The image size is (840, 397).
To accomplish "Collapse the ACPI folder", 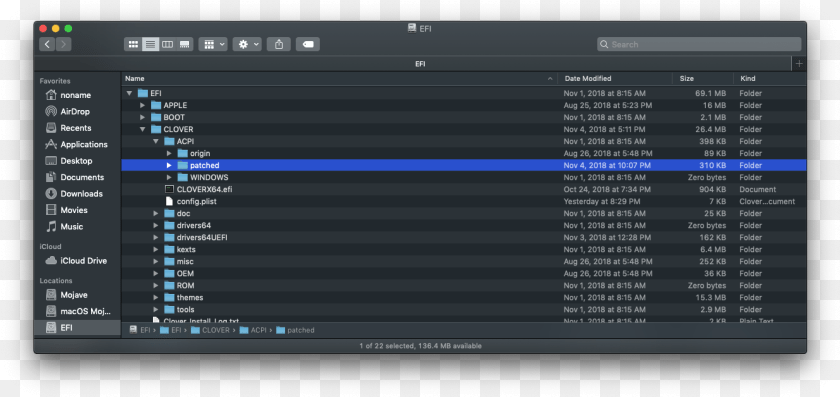I will pyautogui.click(x=155, y=141).
